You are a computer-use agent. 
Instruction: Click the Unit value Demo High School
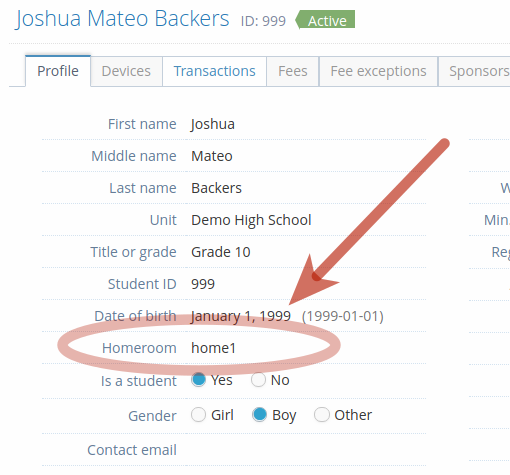point(251,220)
